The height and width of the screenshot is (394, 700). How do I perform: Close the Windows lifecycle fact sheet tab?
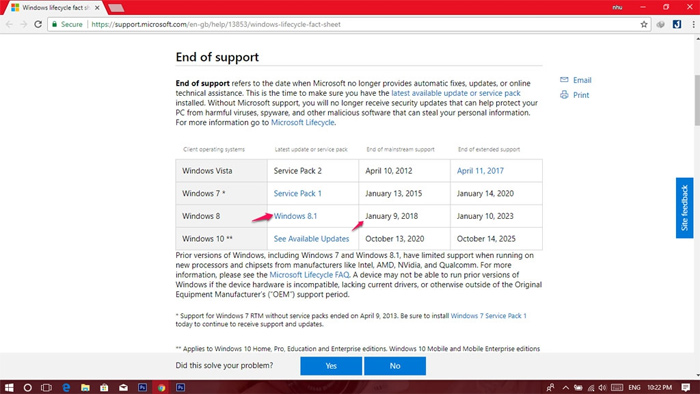(x=97, y=8)
